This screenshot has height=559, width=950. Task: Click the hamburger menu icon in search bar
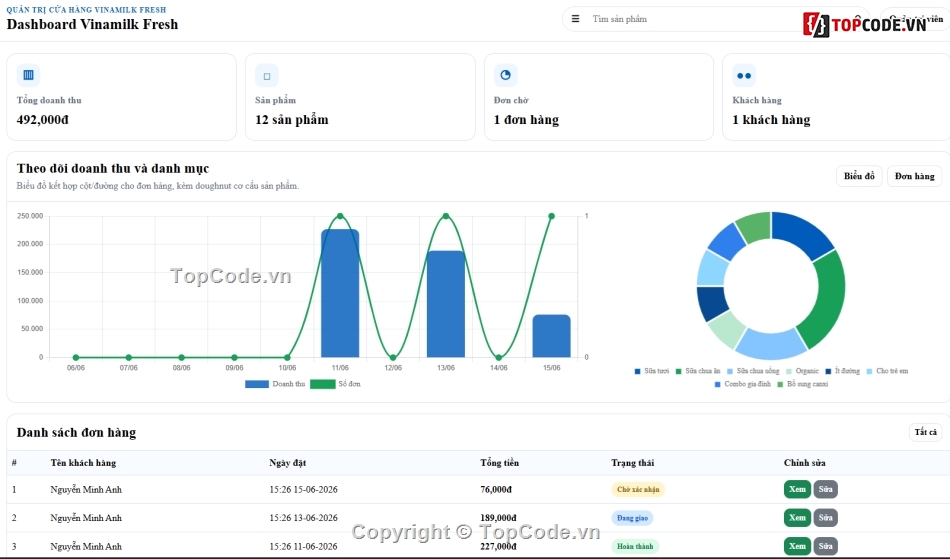coord(575,19)
